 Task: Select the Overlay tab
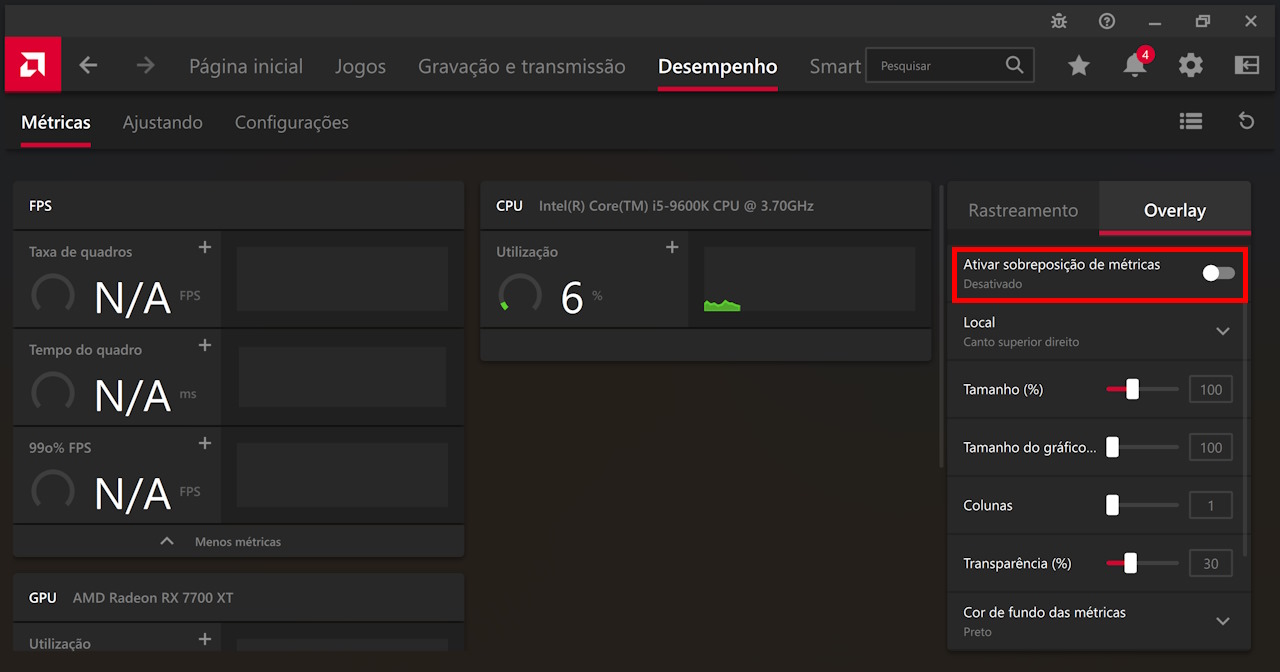tap(1175, 210)
